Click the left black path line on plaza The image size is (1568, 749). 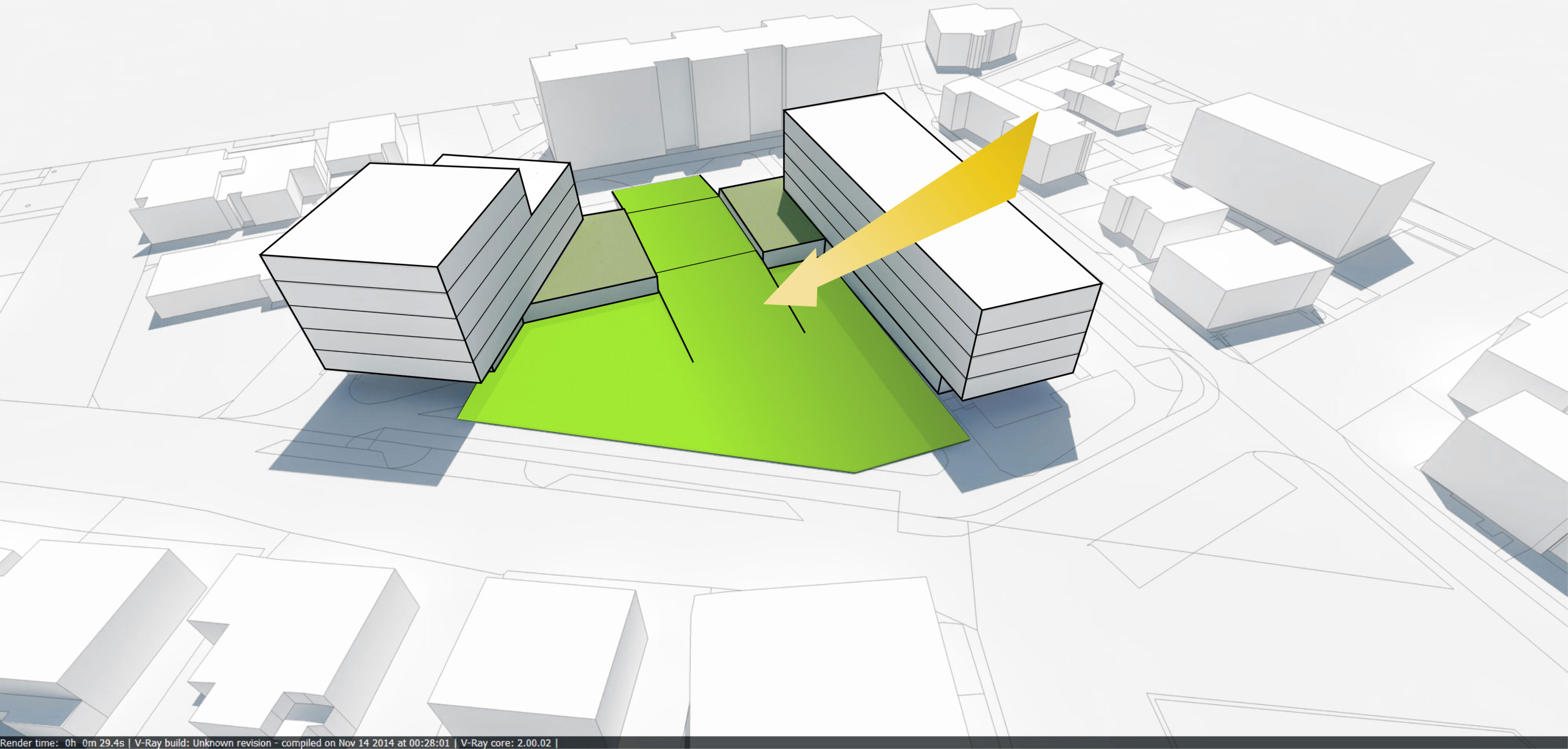676,327
